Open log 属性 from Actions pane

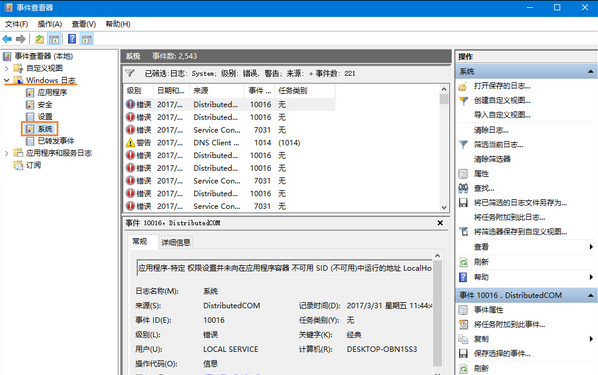coord(481,174)
